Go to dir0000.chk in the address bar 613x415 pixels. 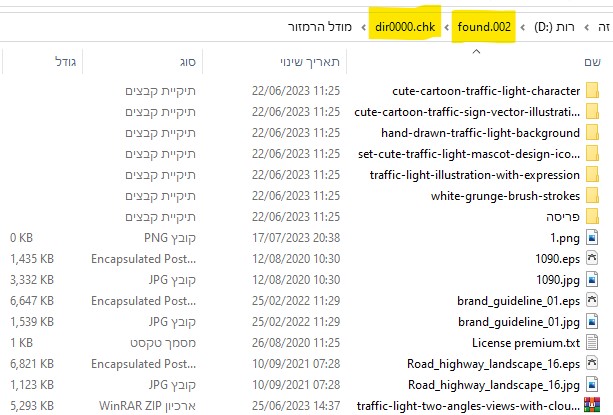(x=405, y=27)
